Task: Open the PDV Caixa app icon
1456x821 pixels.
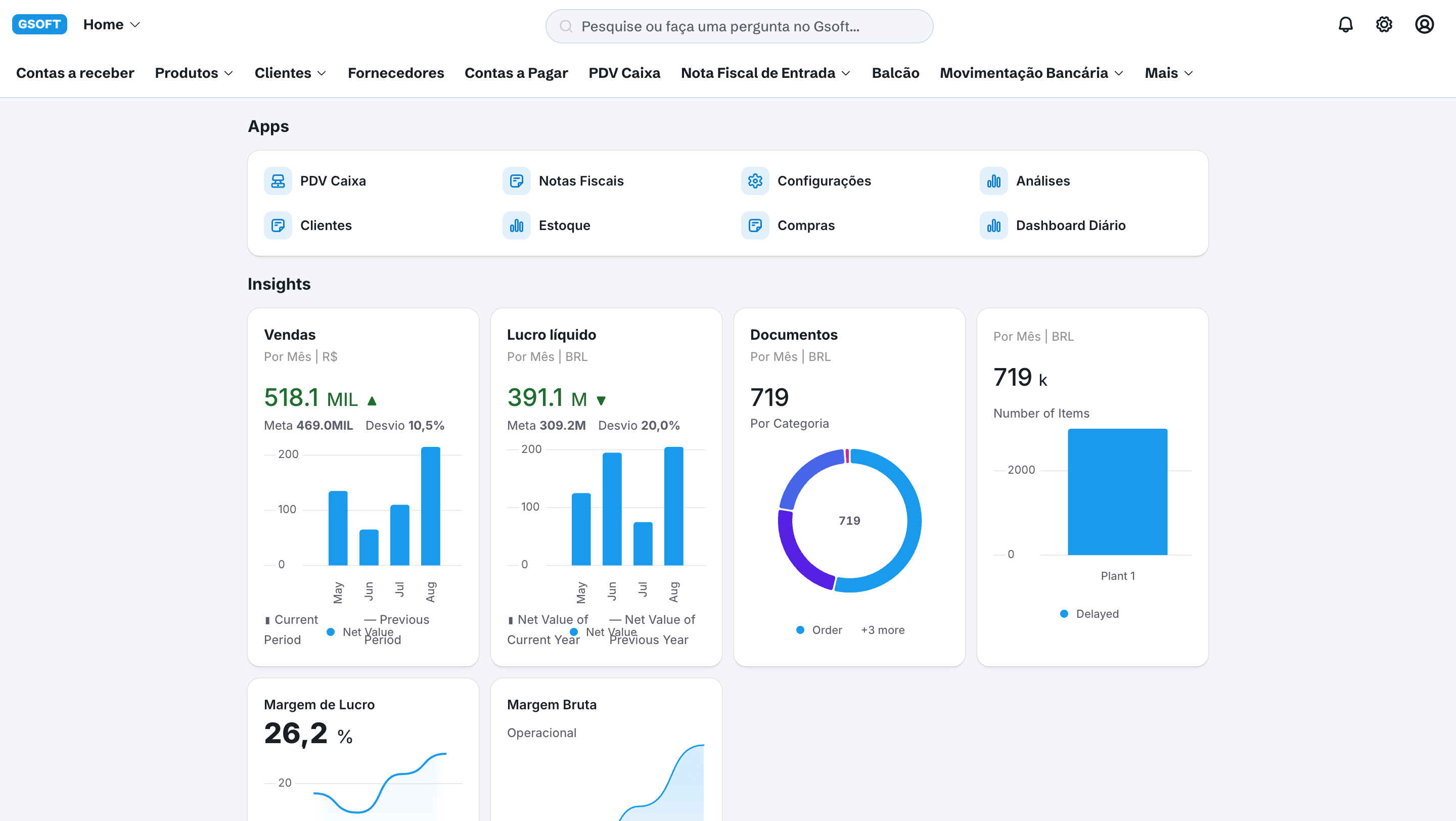Action: (278, 181)
